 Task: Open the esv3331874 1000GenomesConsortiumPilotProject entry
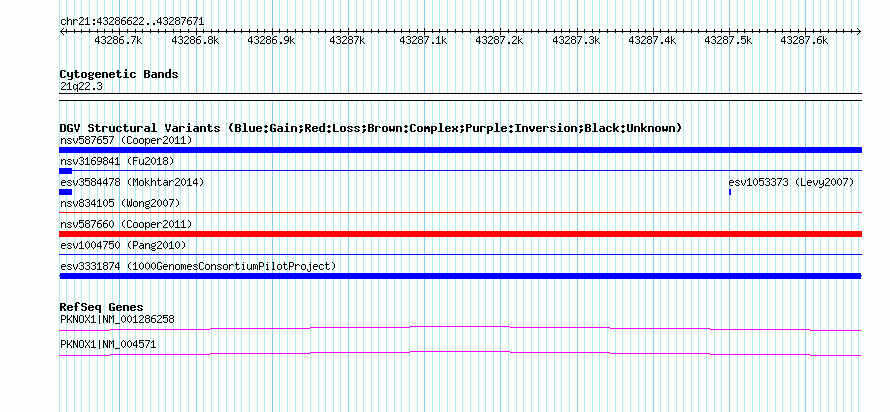click(198, 266)
